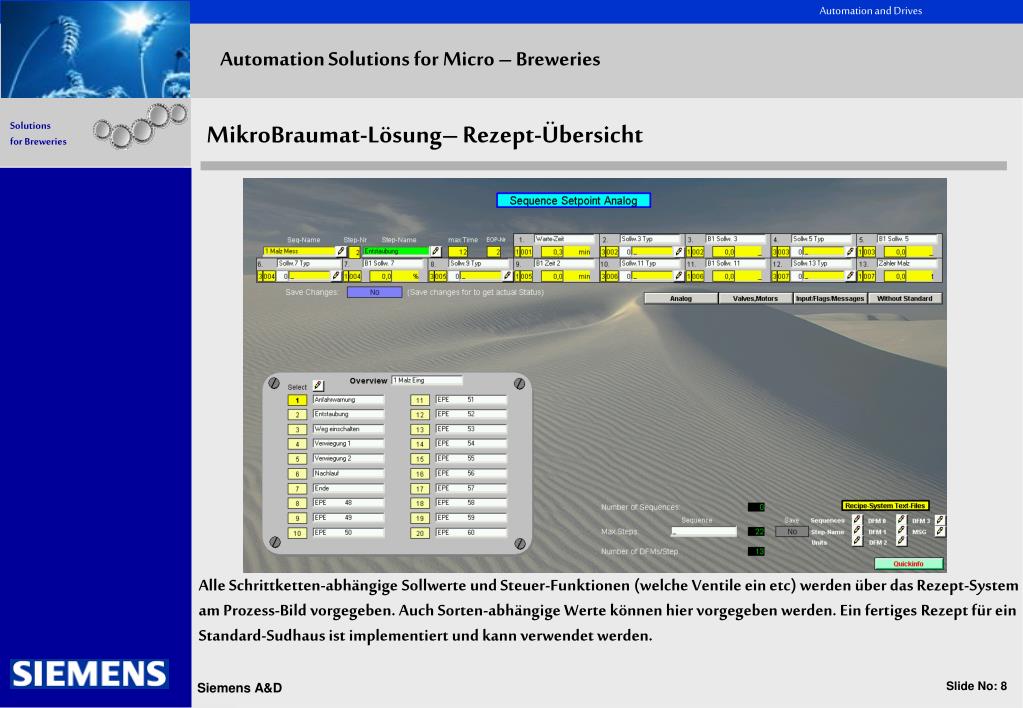Click step name EPE 60
Viewport: 1023px width, 708px height.
coord(471,533)
